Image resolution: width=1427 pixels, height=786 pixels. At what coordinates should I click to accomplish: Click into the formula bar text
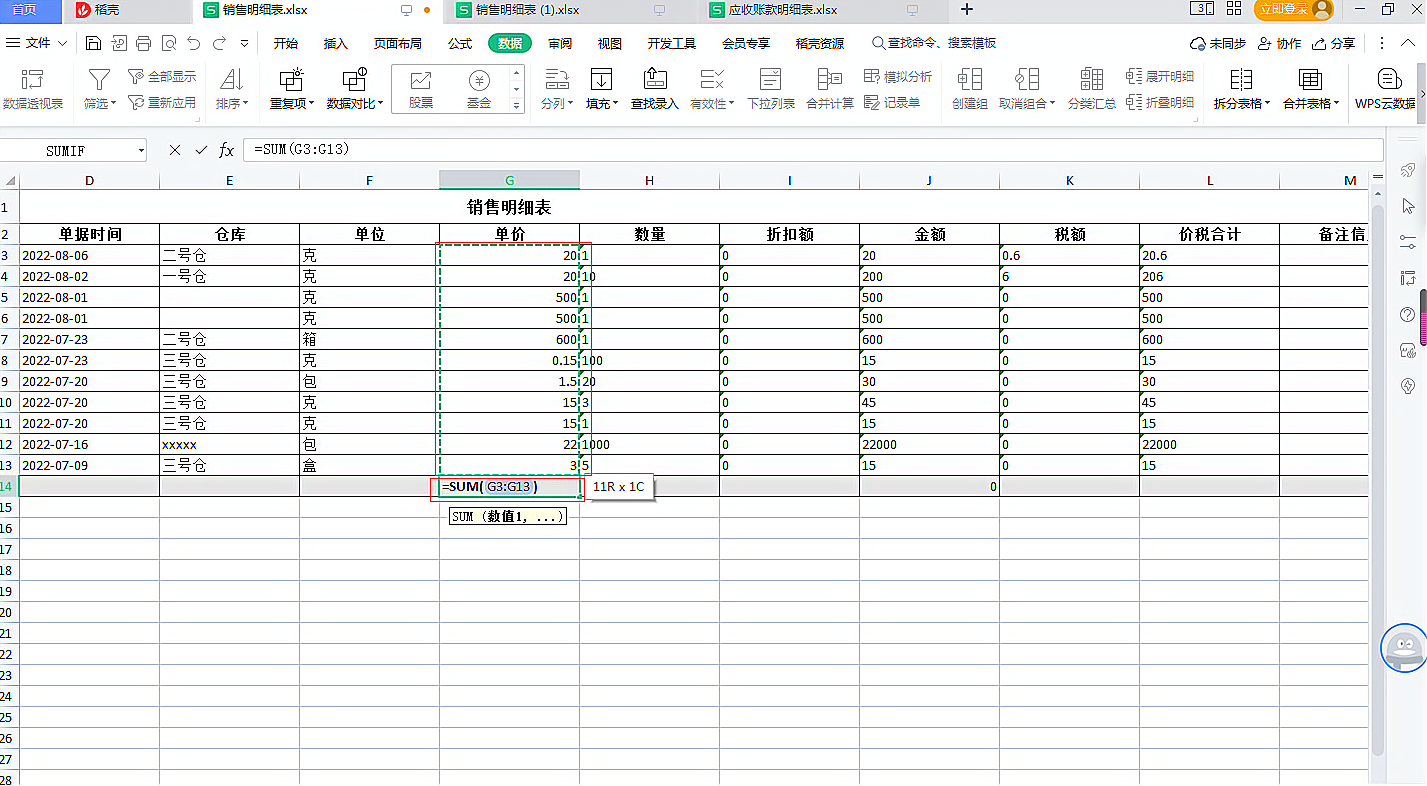pos(813,150)
